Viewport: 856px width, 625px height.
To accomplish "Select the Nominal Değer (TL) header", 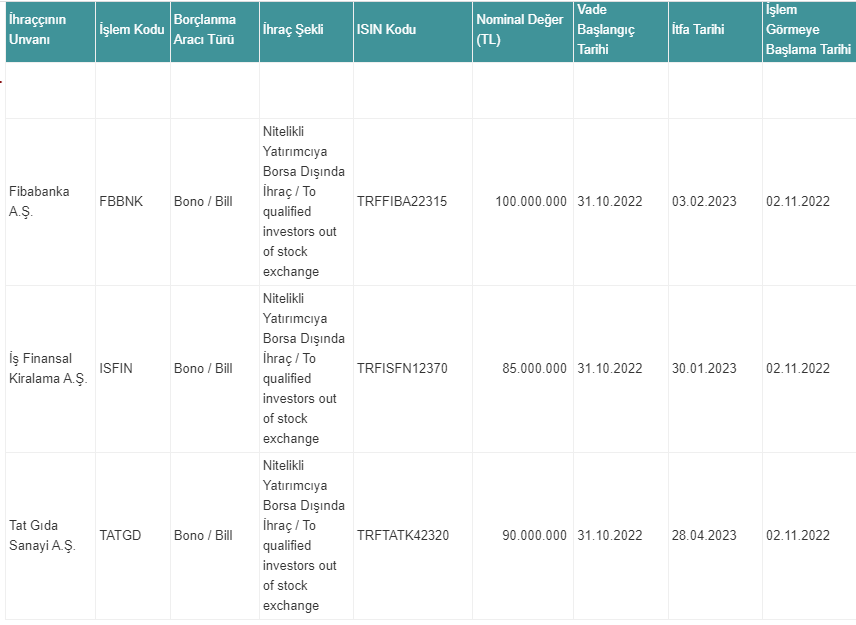I will [x=523, y=31].
